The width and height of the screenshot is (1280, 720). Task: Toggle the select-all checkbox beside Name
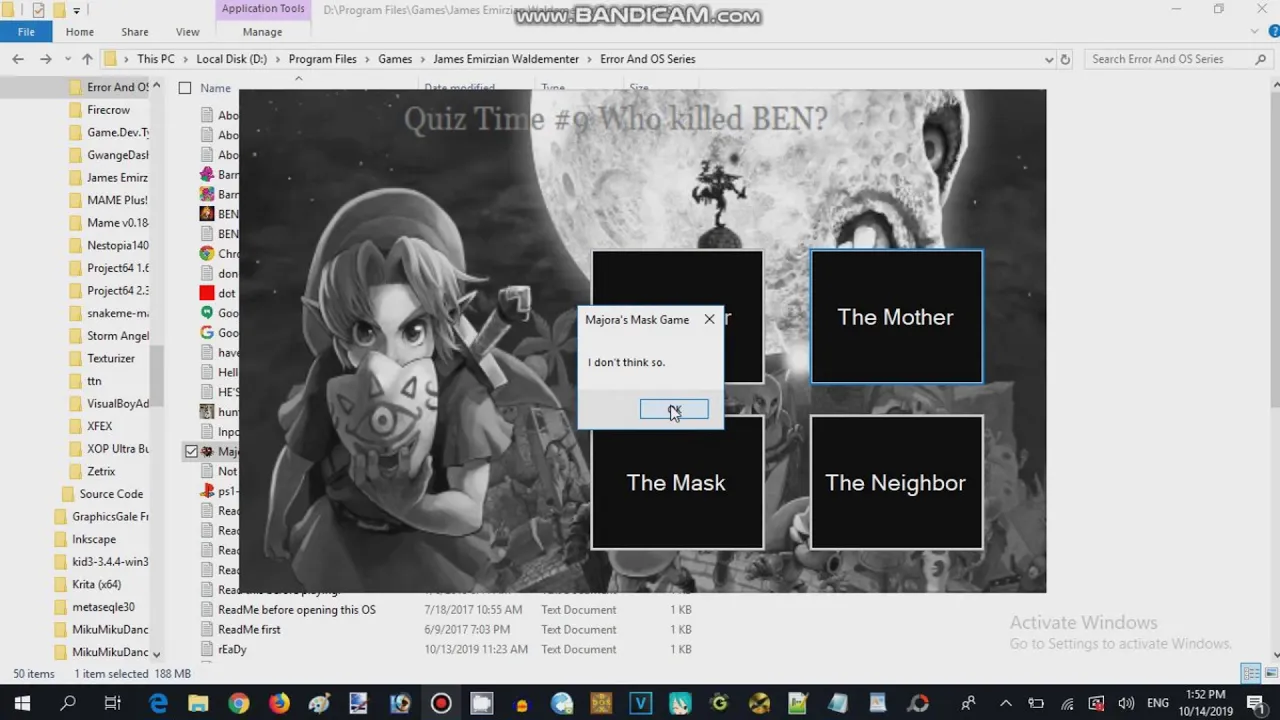point(185,88)
